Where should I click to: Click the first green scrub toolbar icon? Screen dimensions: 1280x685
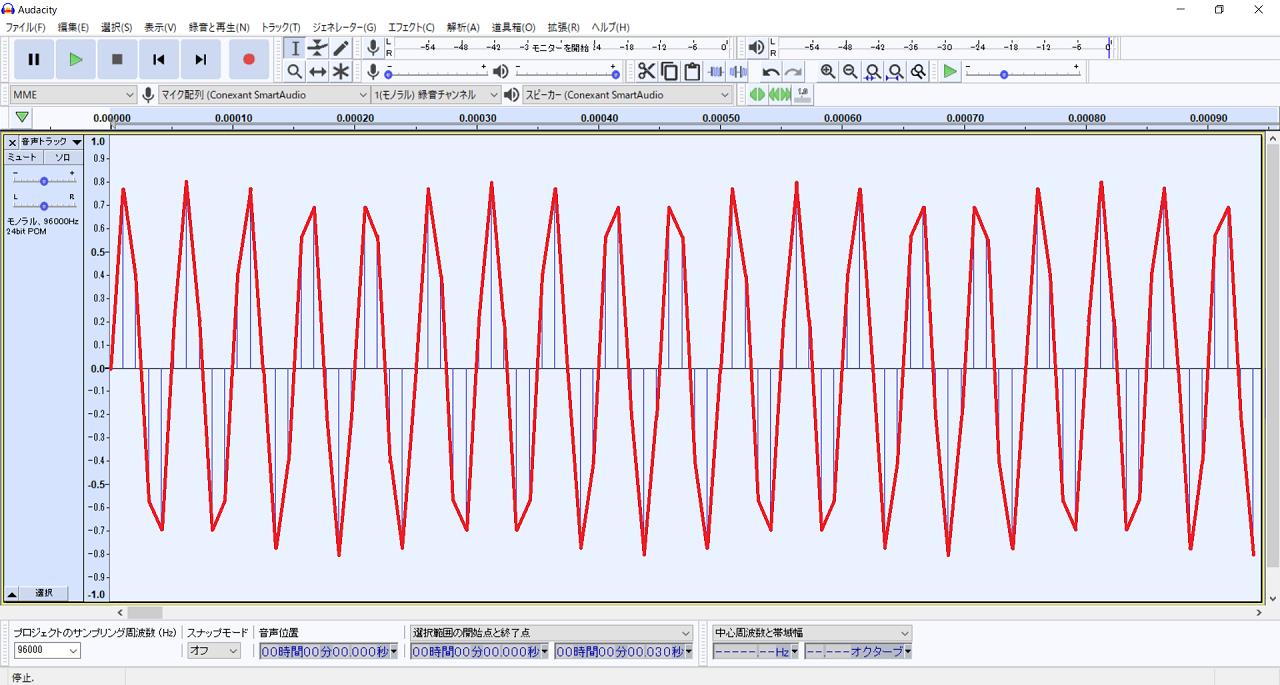(757, 94)
